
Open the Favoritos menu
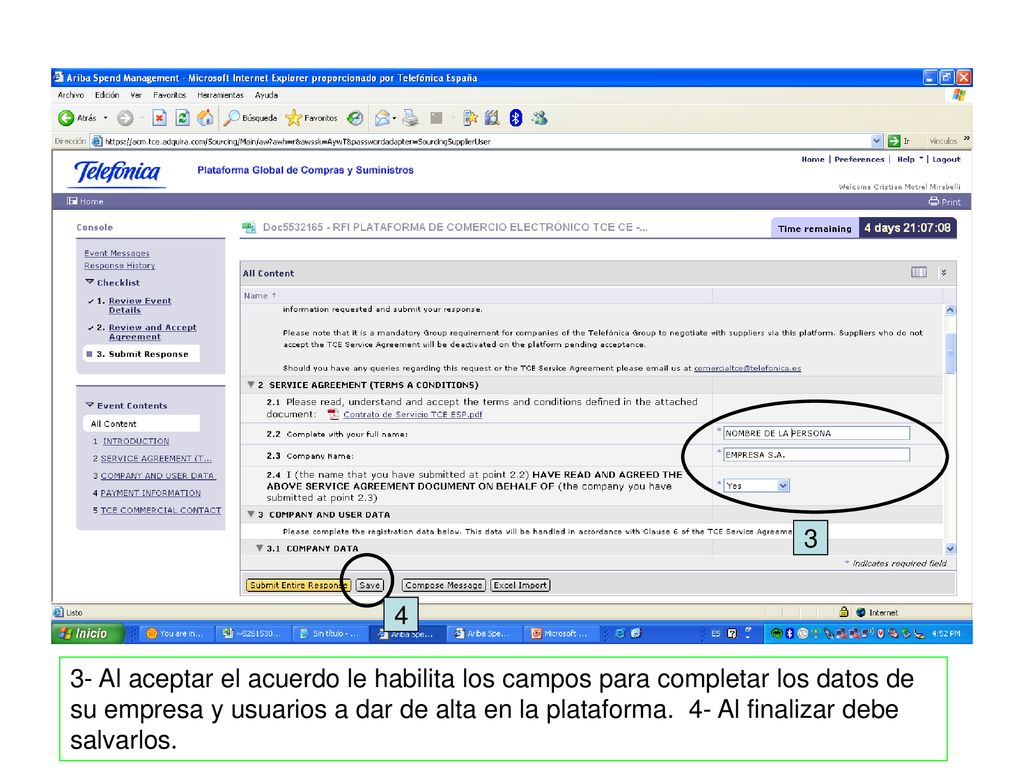[x=170, y=95]
